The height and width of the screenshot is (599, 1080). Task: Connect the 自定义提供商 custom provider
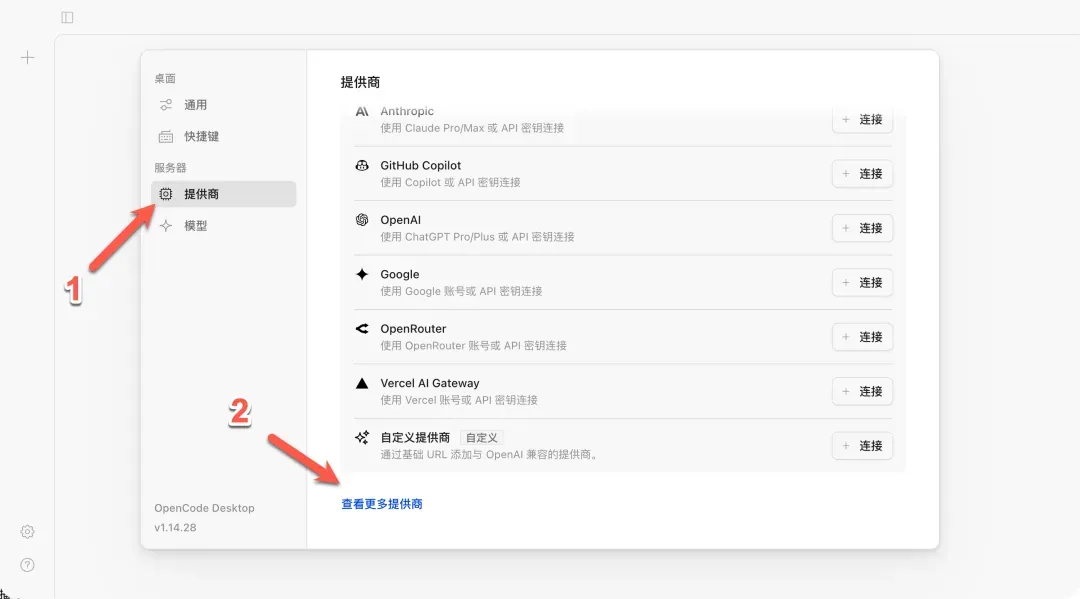[862, 446]
